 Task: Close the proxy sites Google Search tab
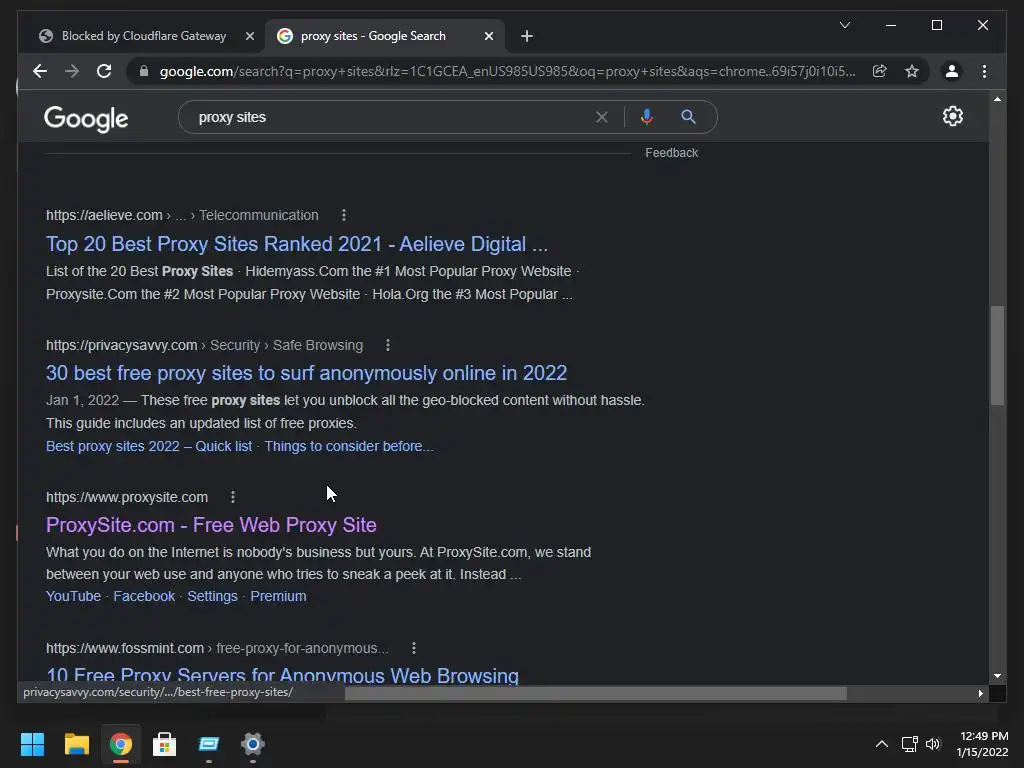[488, 36]
